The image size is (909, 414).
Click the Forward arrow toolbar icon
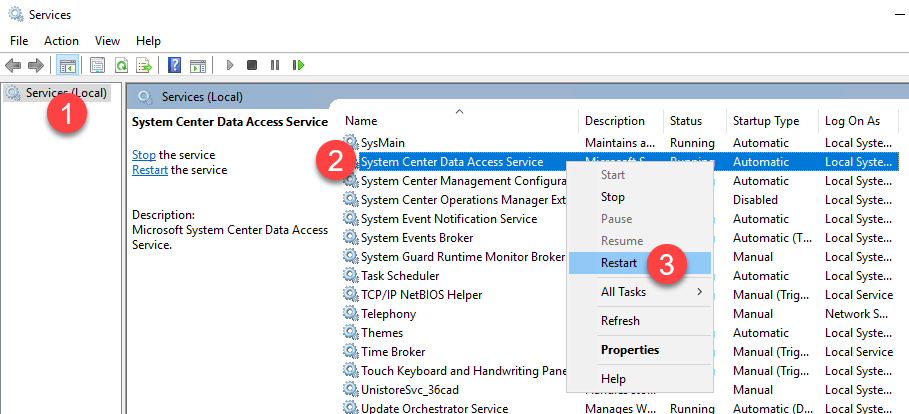[x=36, y=65]
